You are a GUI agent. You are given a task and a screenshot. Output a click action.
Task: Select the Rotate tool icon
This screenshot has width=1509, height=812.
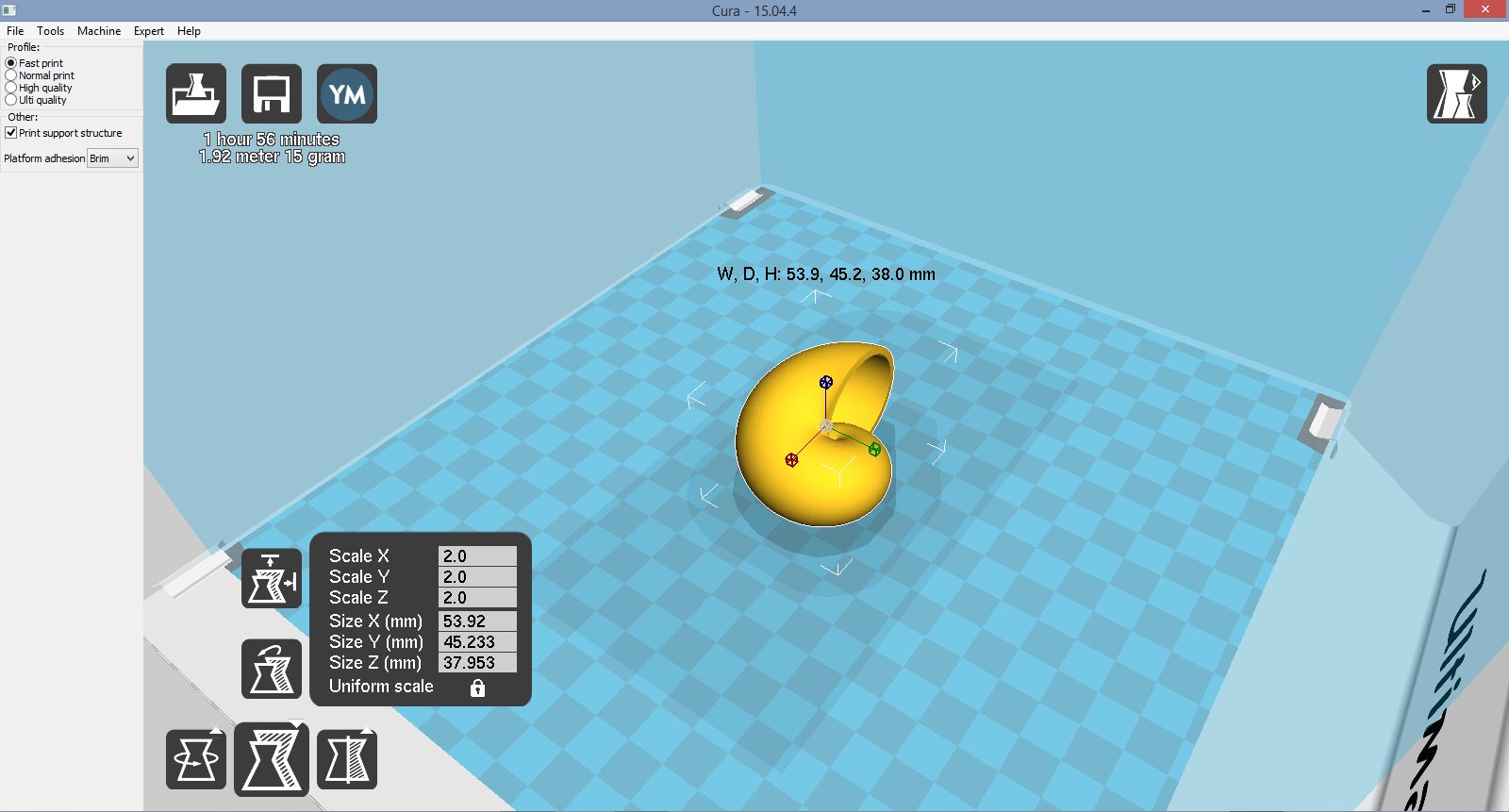point(196,759)
